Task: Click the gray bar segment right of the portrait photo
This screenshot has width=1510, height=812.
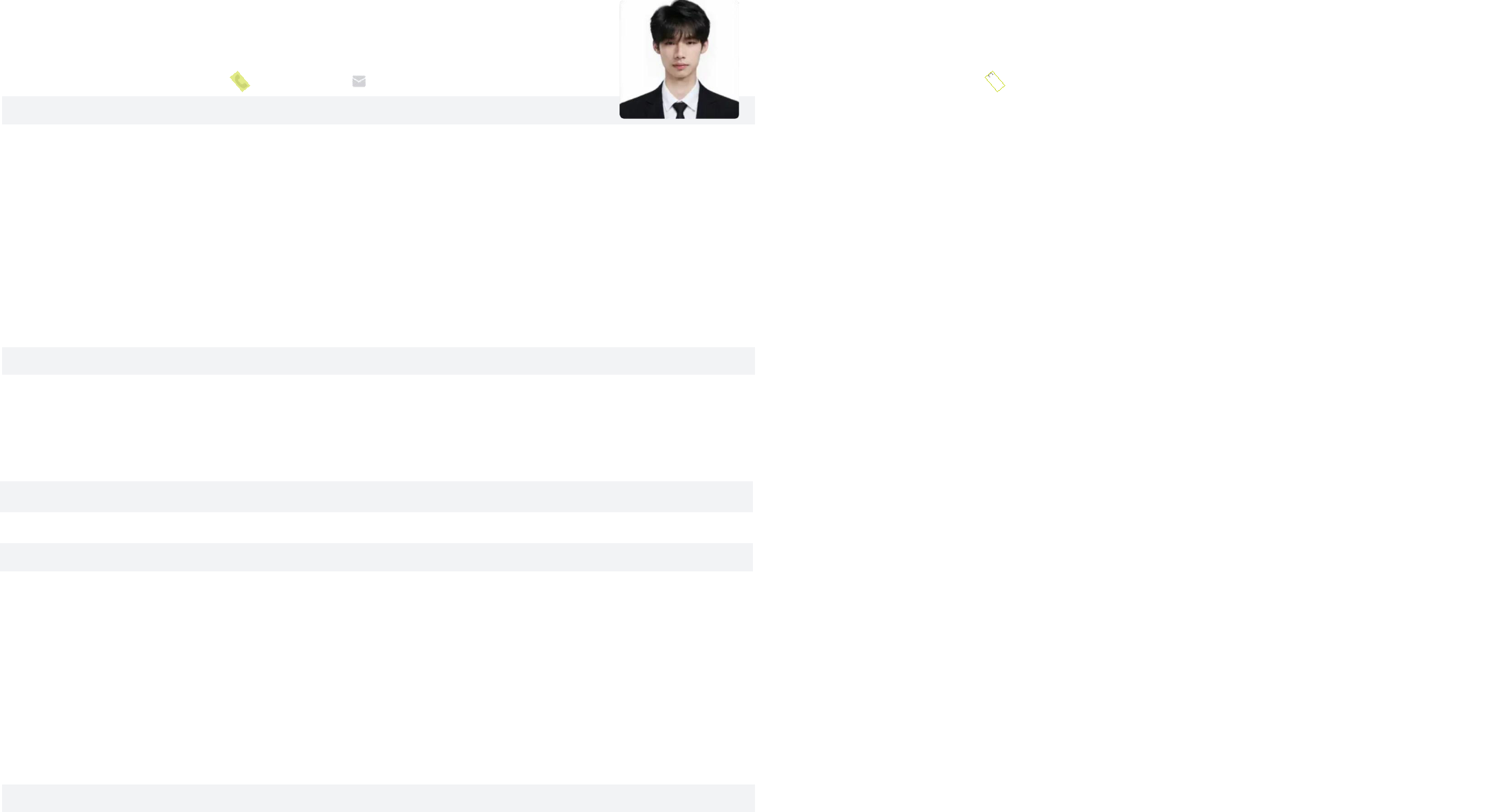Action: pos(747,110)
